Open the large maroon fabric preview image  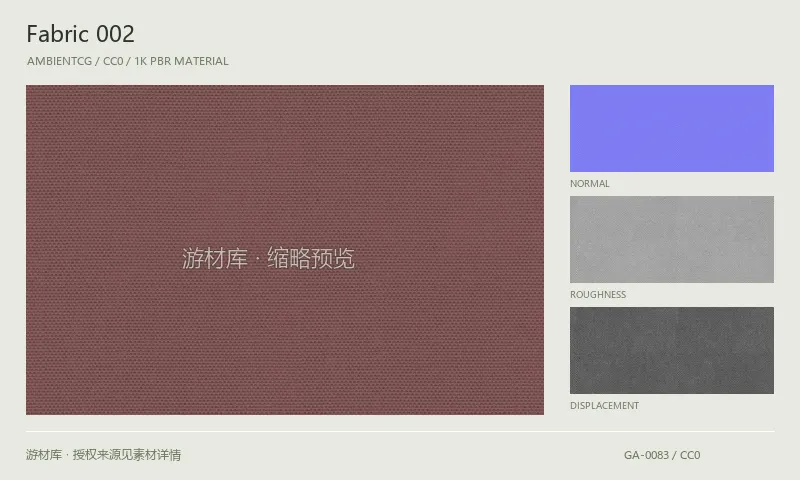point(285,249)
